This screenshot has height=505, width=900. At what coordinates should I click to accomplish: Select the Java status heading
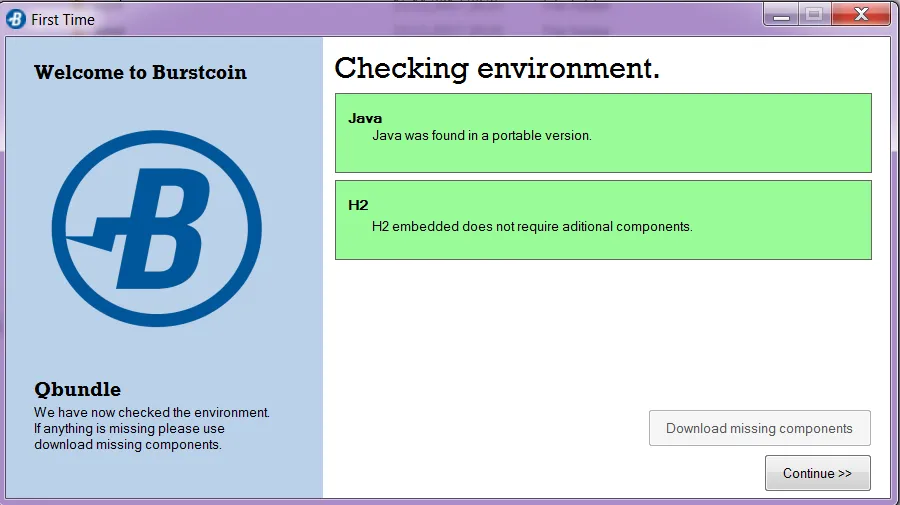(x=365, y=118)
